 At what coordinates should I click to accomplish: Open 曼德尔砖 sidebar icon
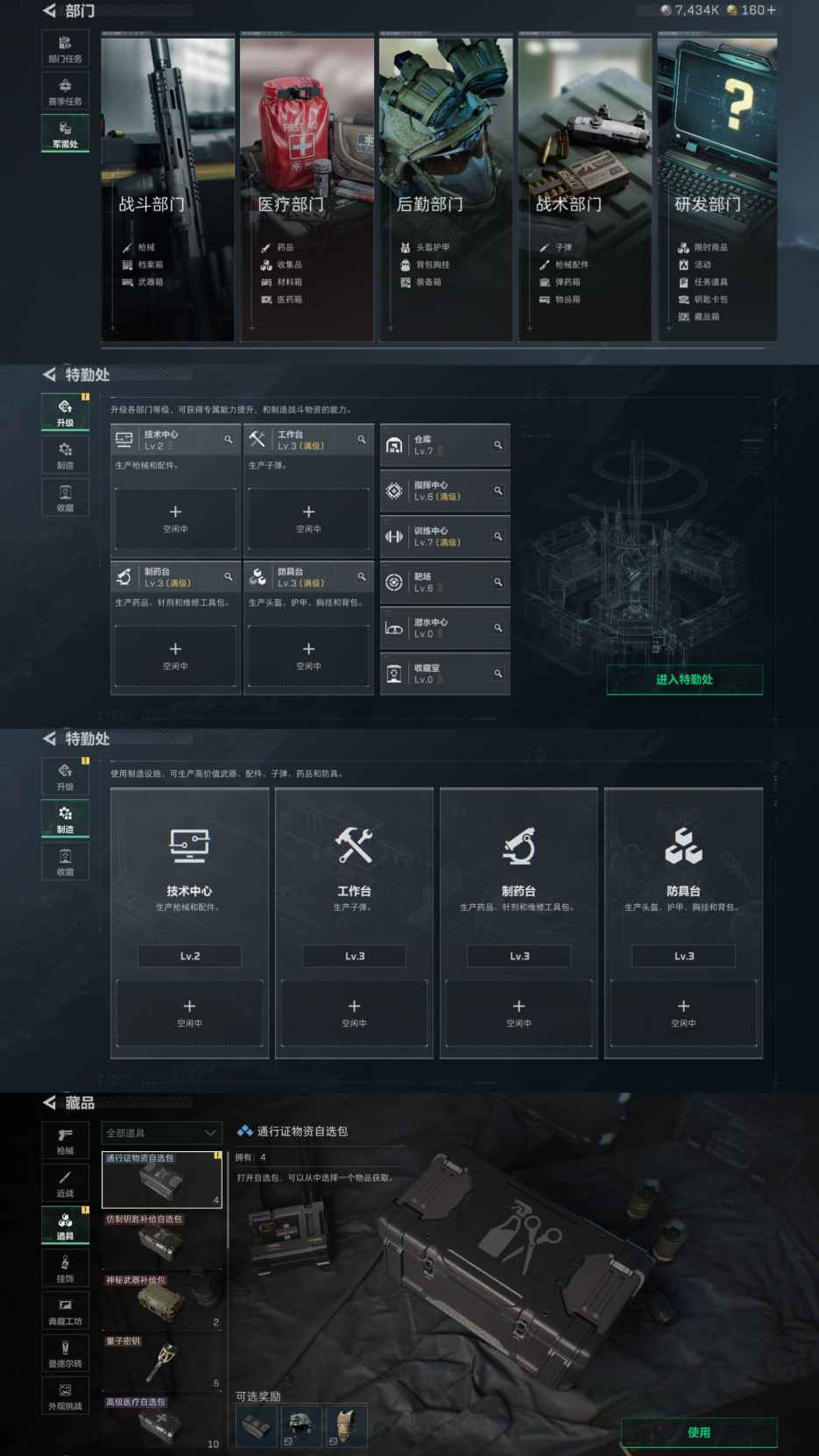pos(65,1353)
